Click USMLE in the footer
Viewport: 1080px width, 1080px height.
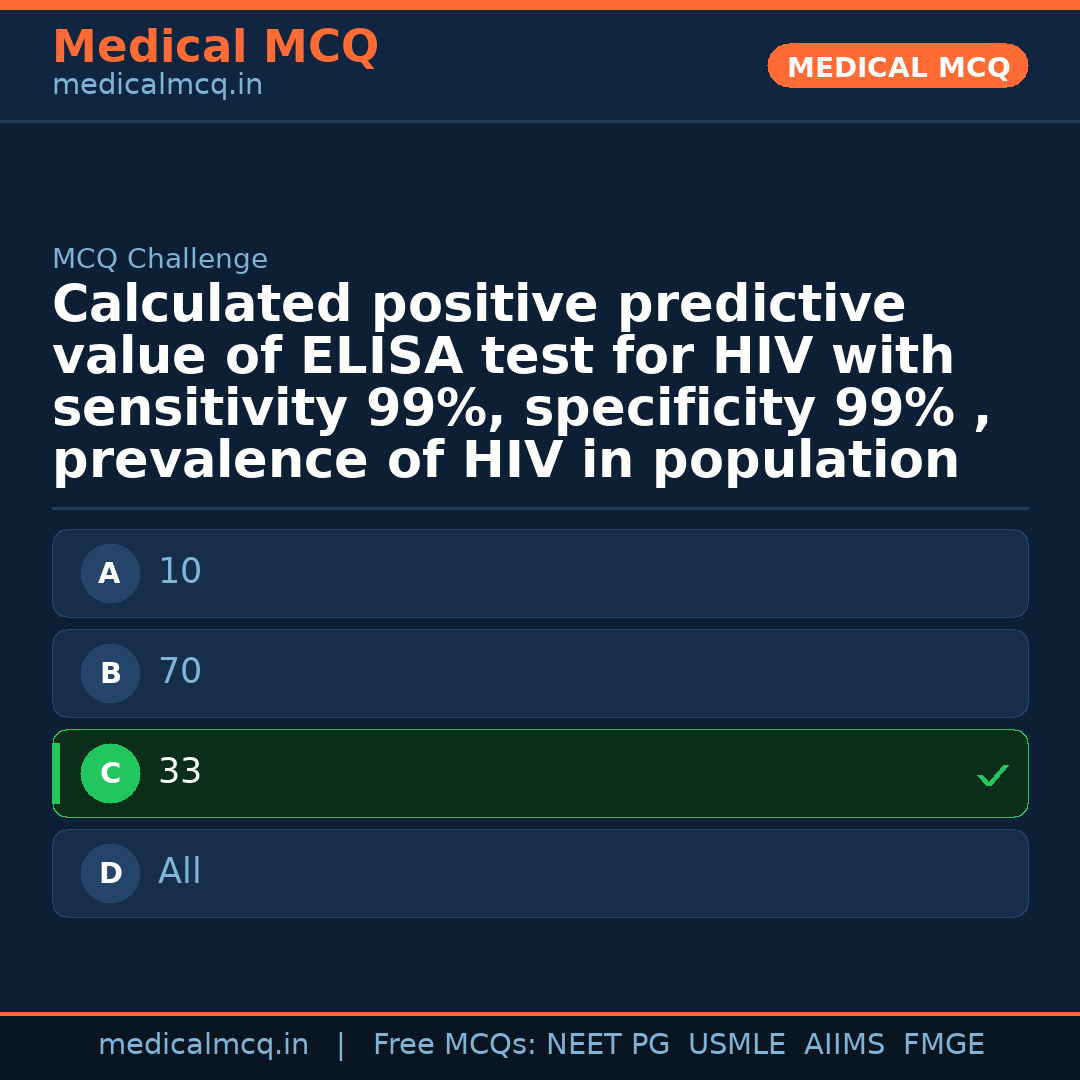[x=736, y=1045]
